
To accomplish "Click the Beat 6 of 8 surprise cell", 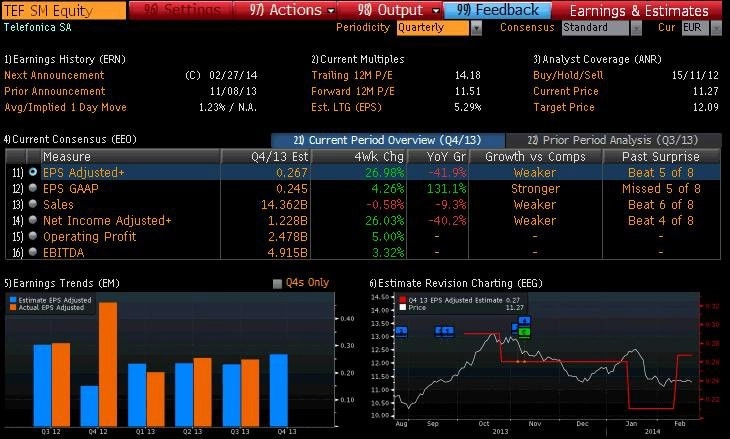I will [x=661, y=204].
